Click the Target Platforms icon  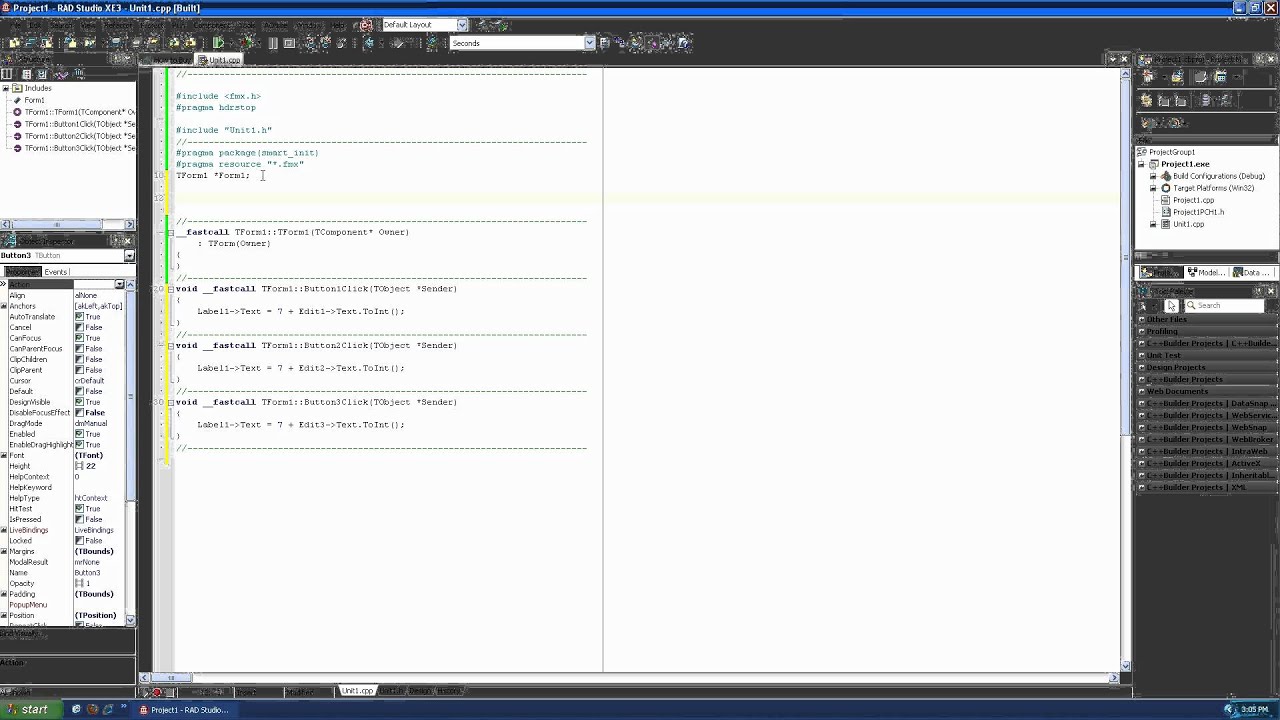[x=1165, y=188]
